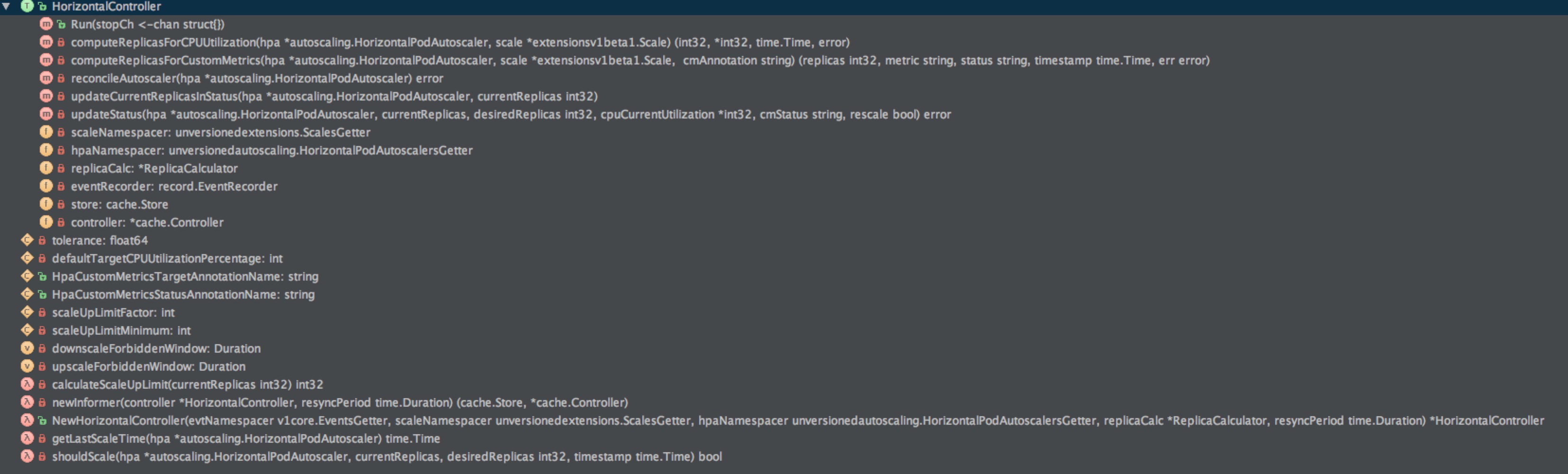The width and height of the screenshot is (1568, 474).
Task: Select hpaNamespacer field row
Action: coord(271,150)
